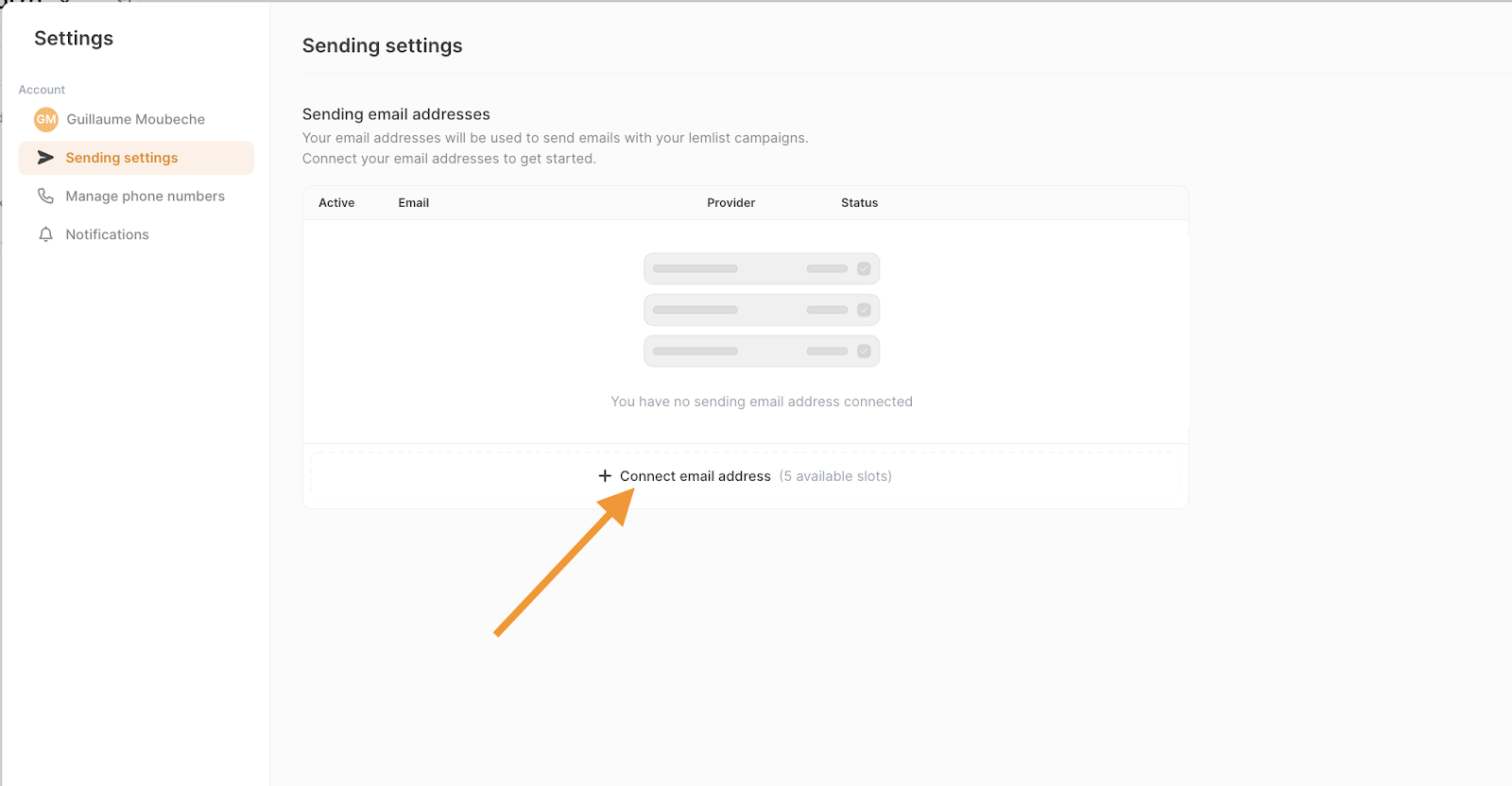The image size is (1512, 786).
Task: Click the paper plane Sending settings icon
Action: tap(45, 158)
